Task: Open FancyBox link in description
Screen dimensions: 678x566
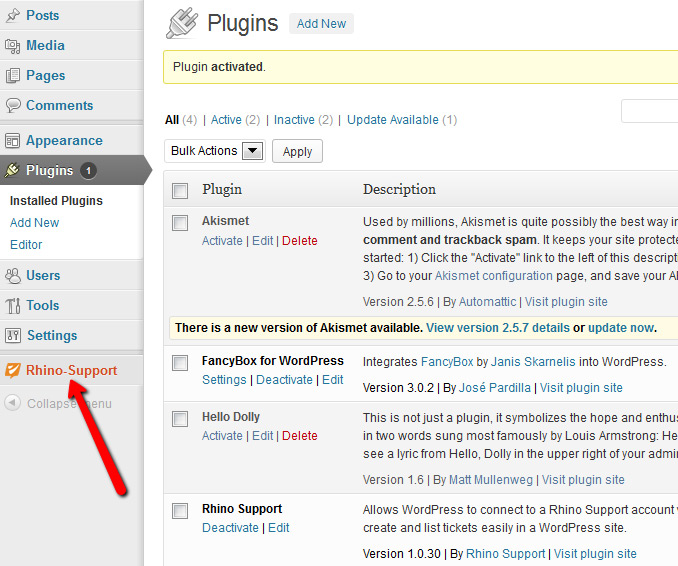Action: 447,361
